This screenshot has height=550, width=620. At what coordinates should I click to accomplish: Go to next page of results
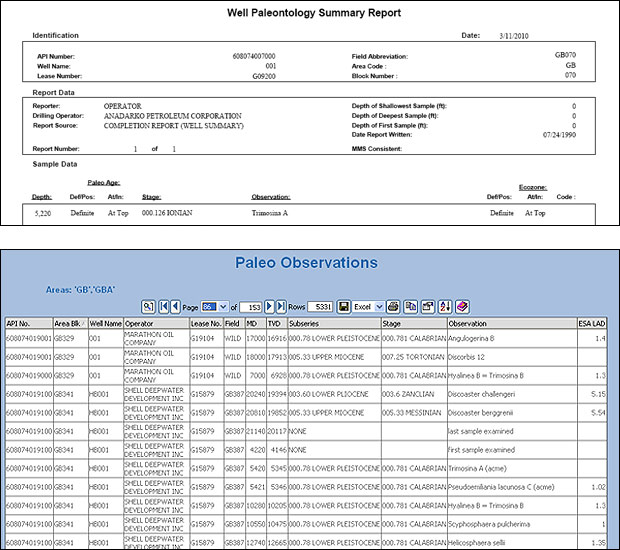pyautogui.click(x=269, y=306)
